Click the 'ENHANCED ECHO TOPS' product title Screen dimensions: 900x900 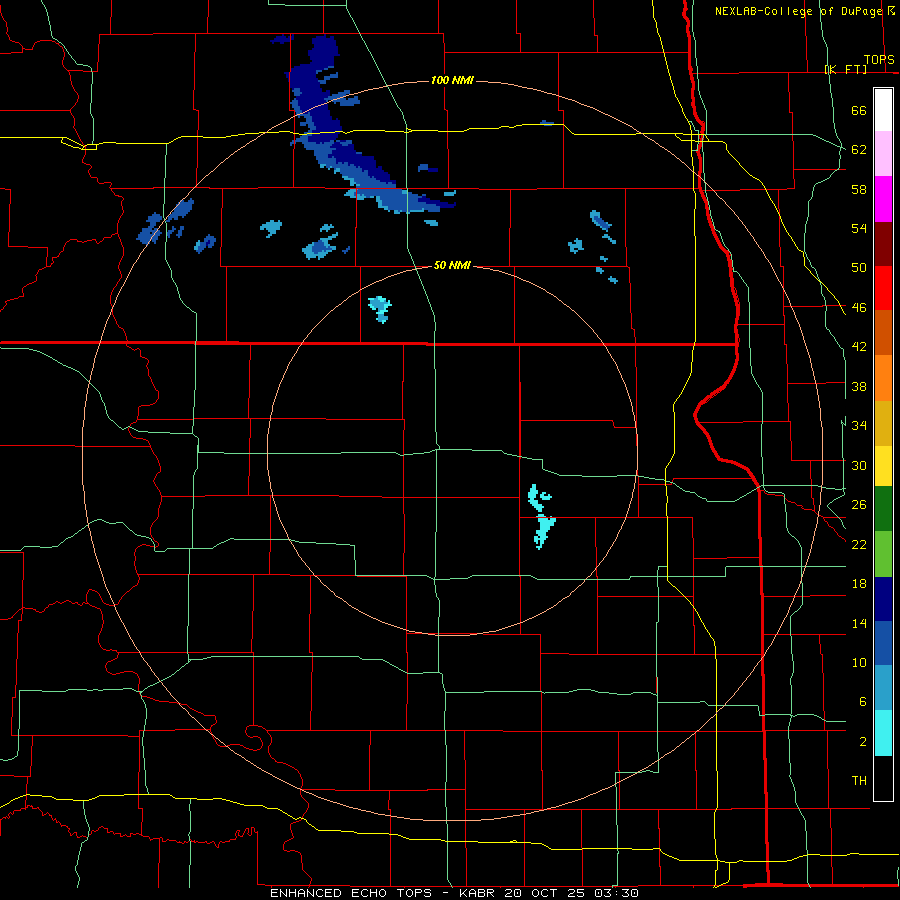point(351,893)
